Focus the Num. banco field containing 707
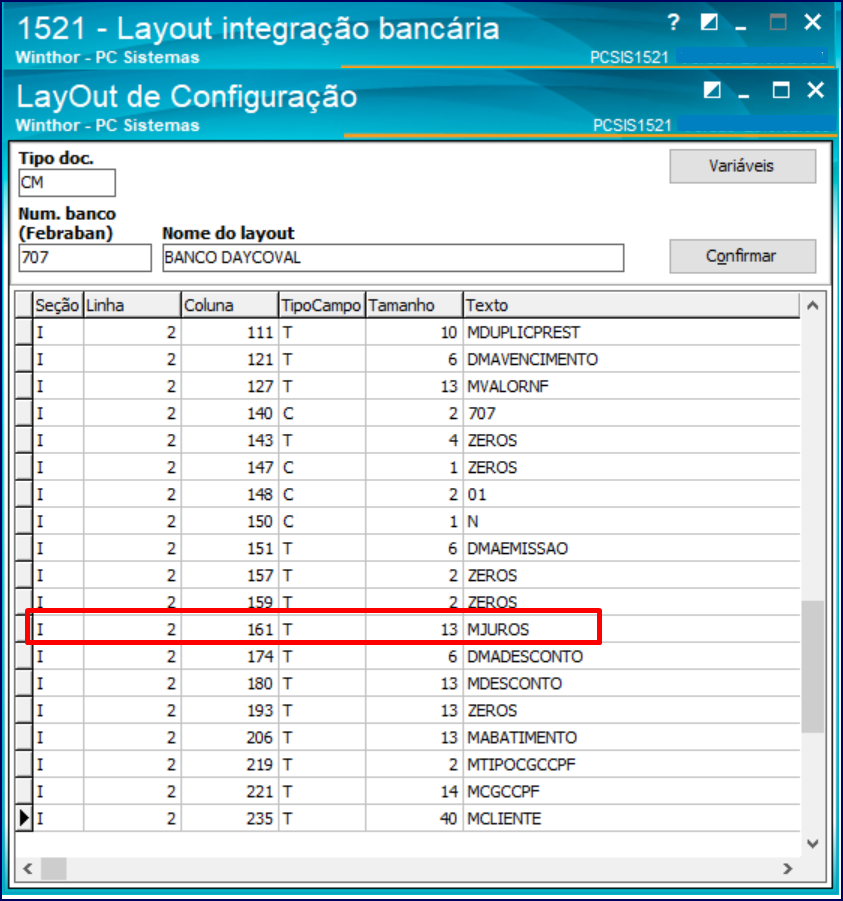Viewport: 843px width, 901px height. 85,257
